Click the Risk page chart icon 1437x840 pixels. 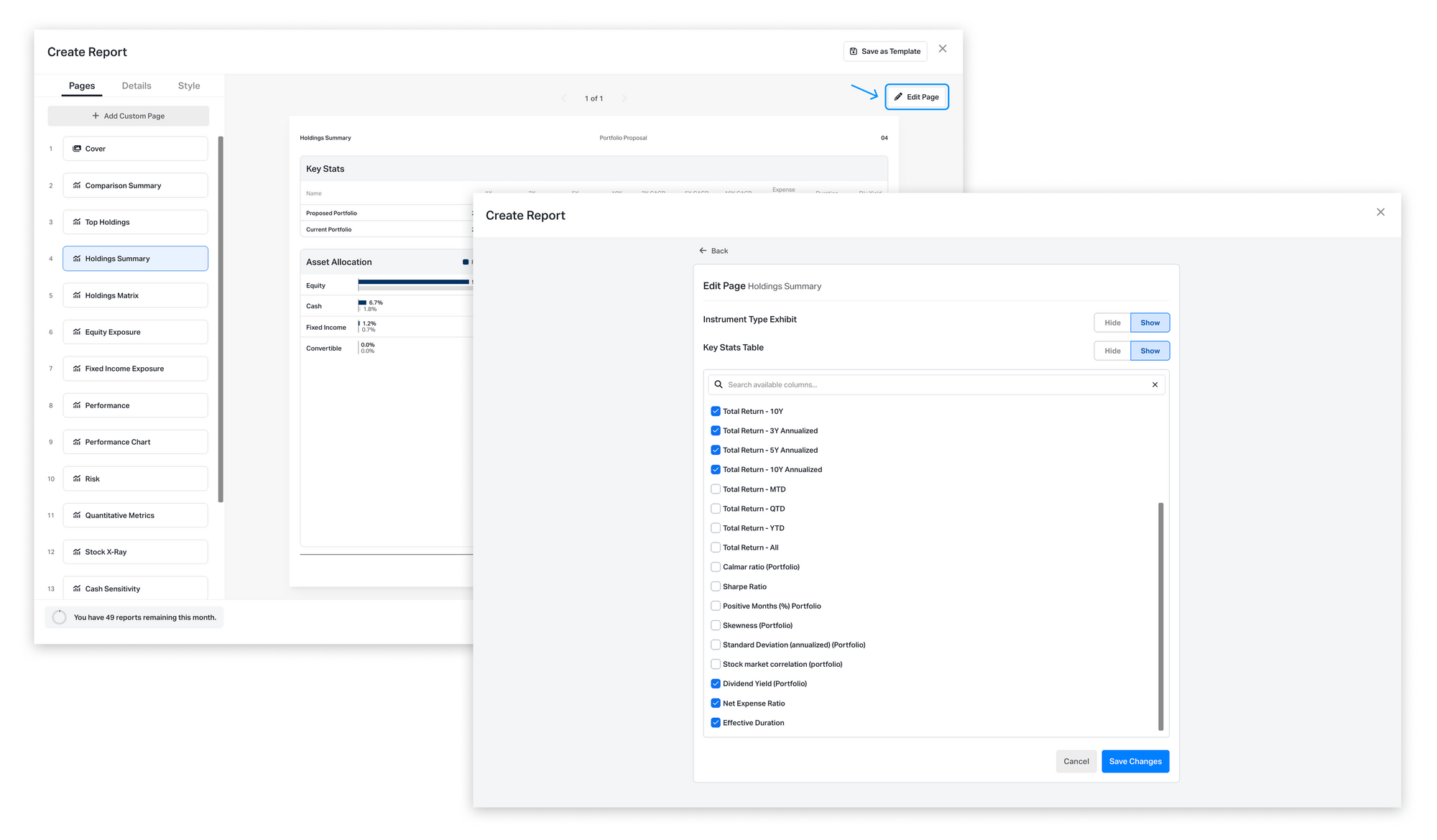(77, 479)
